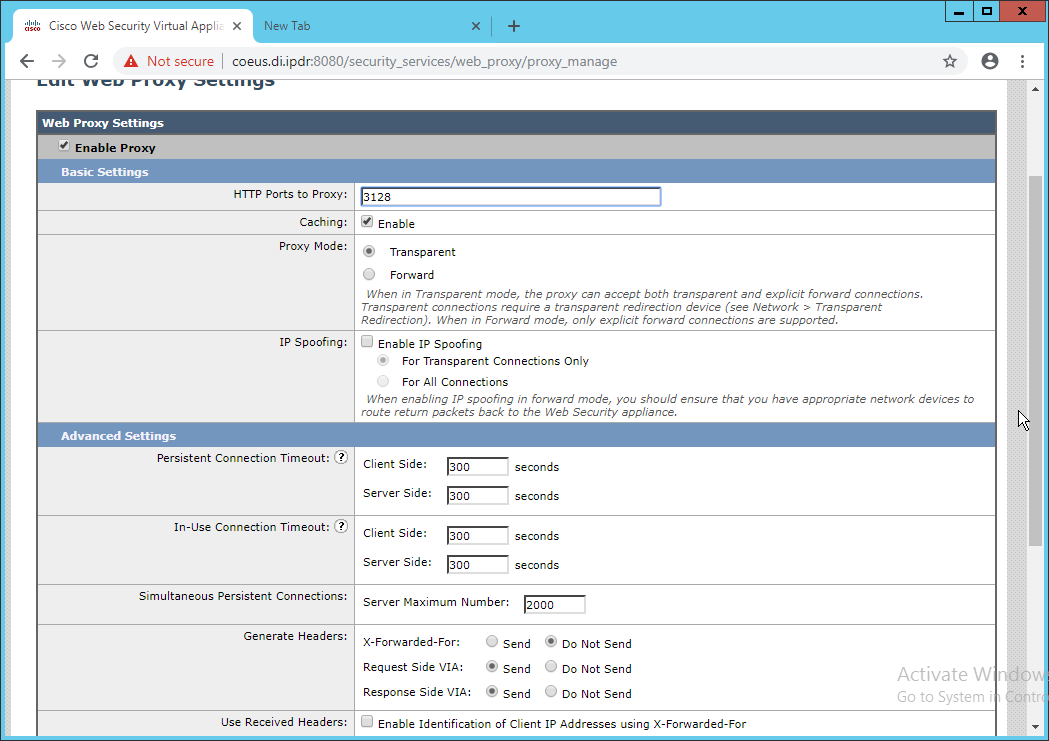Click the browser address bar URL
This screenshot has height=741, width=1049.
424,62
